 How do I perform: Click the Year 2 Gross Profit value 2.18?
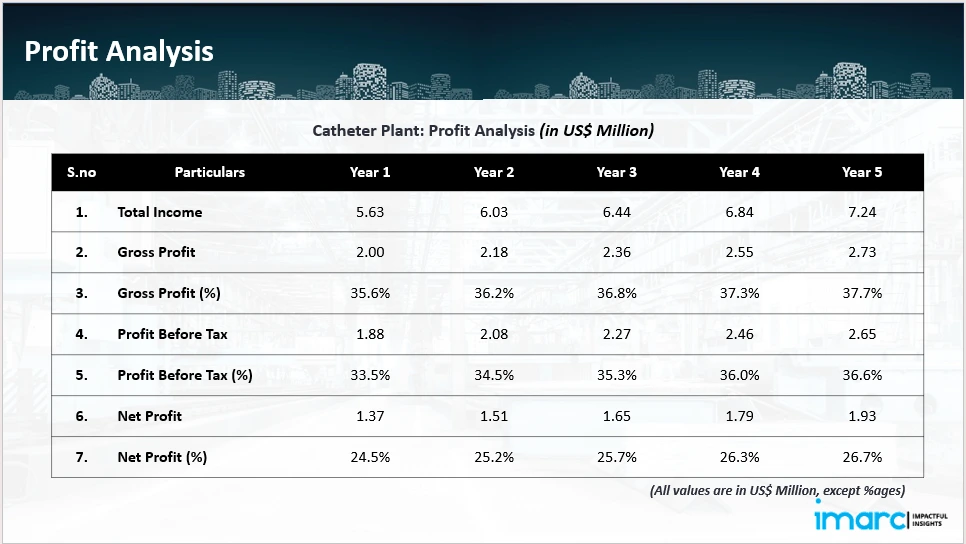(494, 253)
